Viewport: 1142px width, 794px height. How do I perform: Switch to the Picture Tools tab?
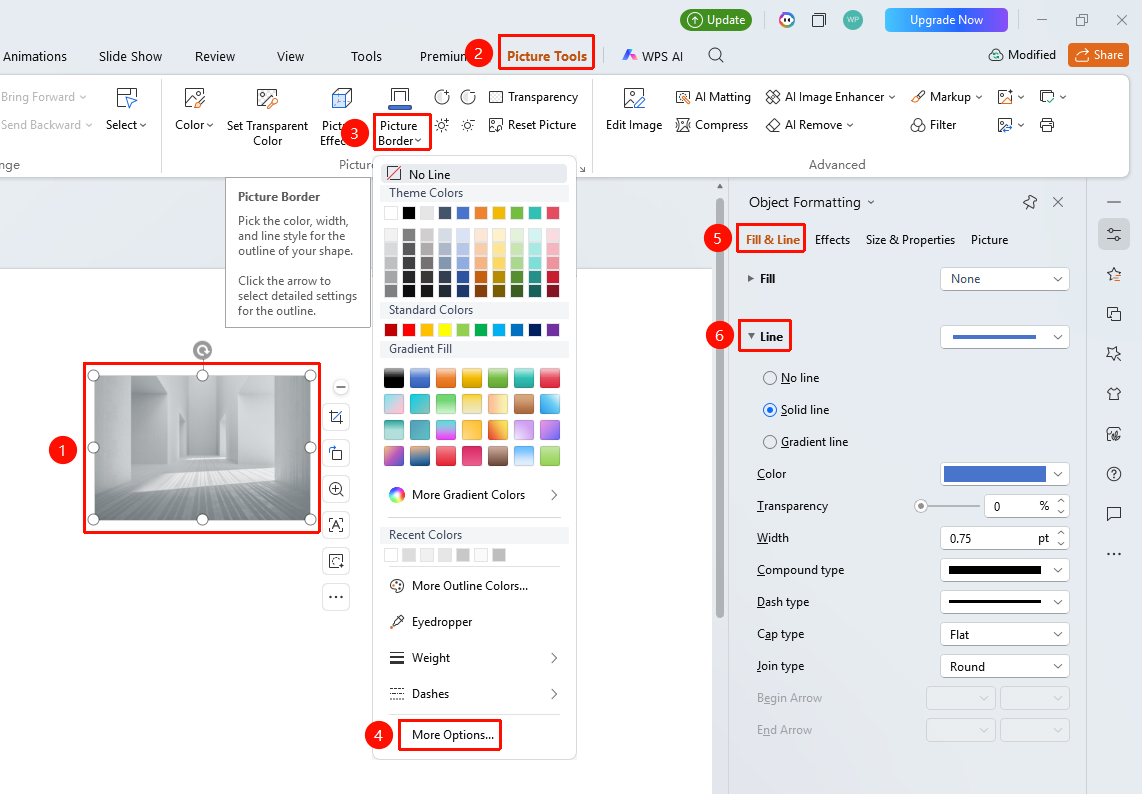547,56
